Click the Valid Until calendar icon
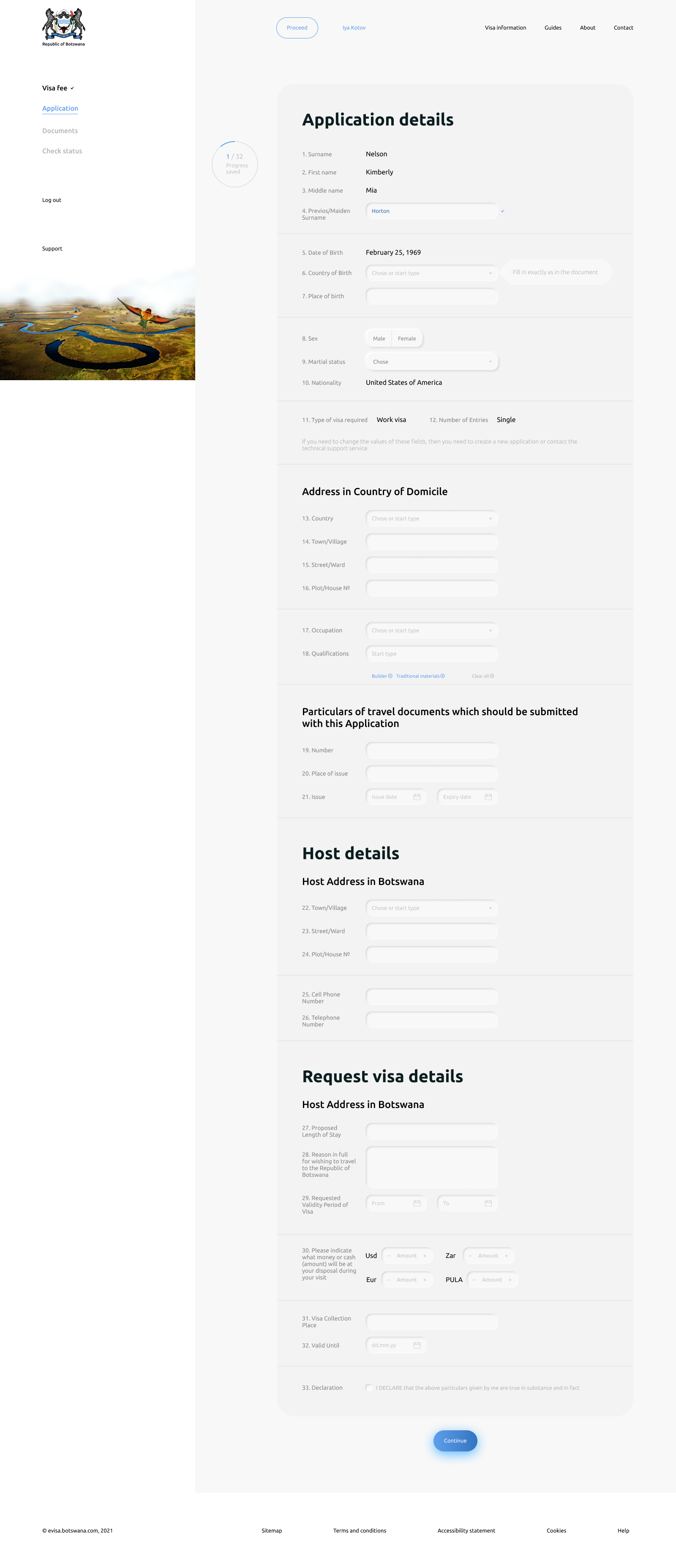Viewport: 676px width, 1568px height. (x=417, y=1345)
